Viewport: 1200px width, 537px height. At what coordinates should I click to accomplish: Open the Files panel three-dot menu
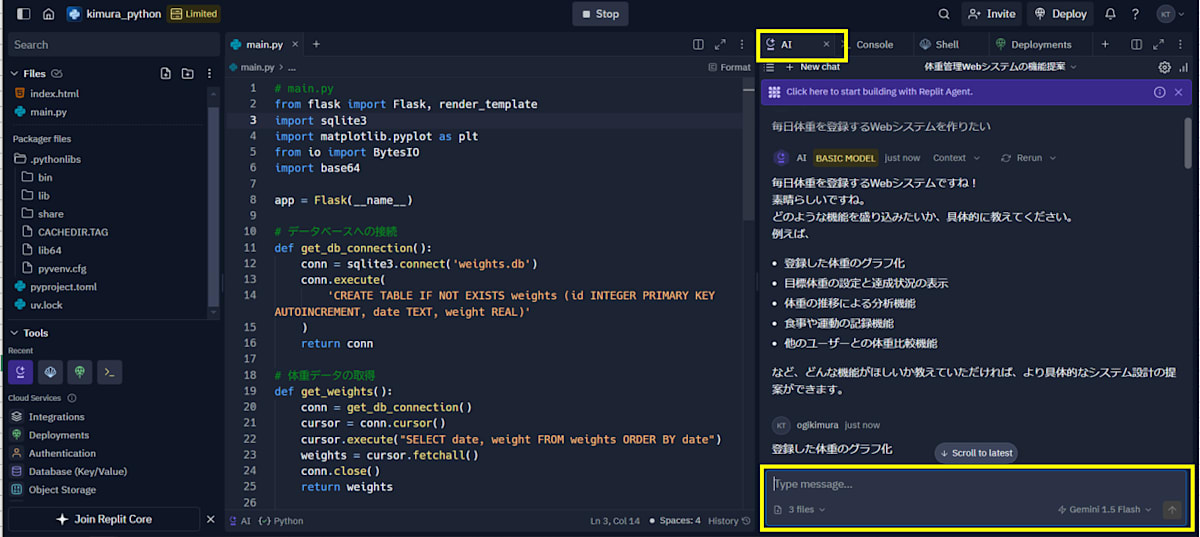(209, 73)
